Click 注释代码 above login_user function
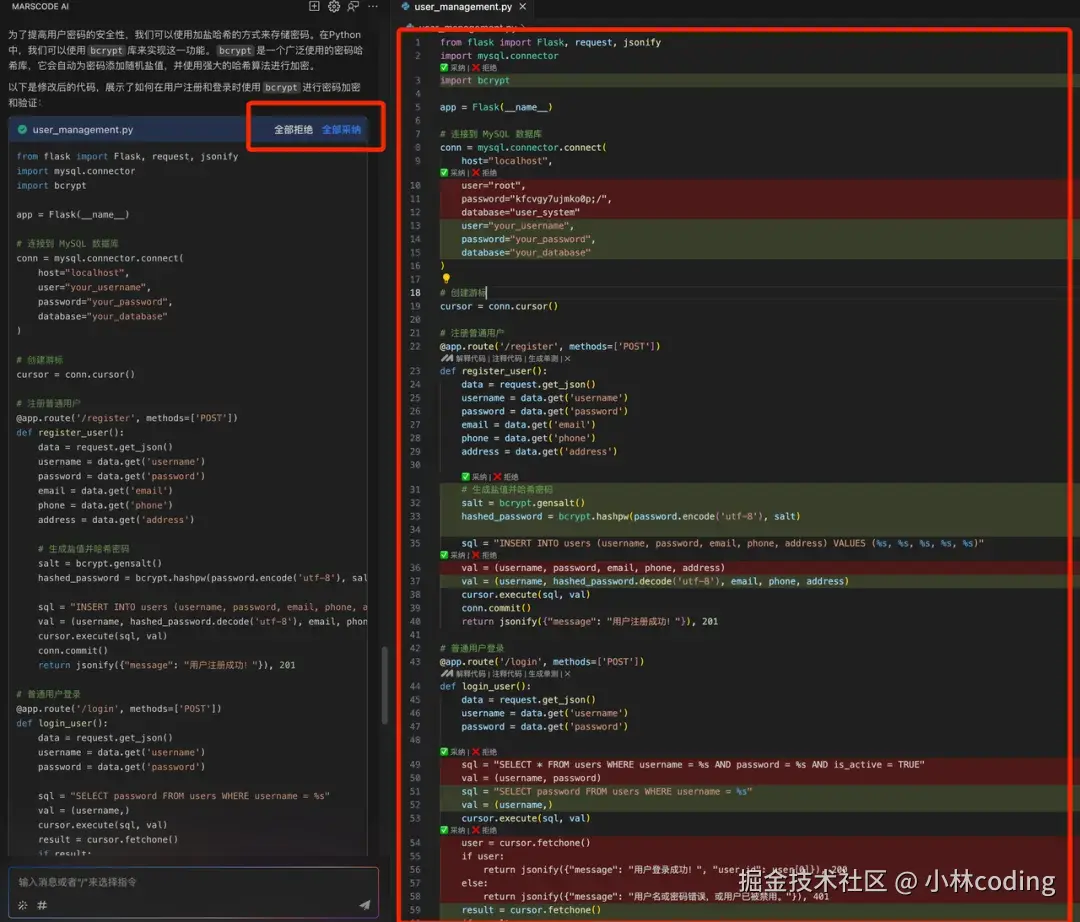Image resolution: width=1080 pixels, height=922 pixels. point(508,674)
